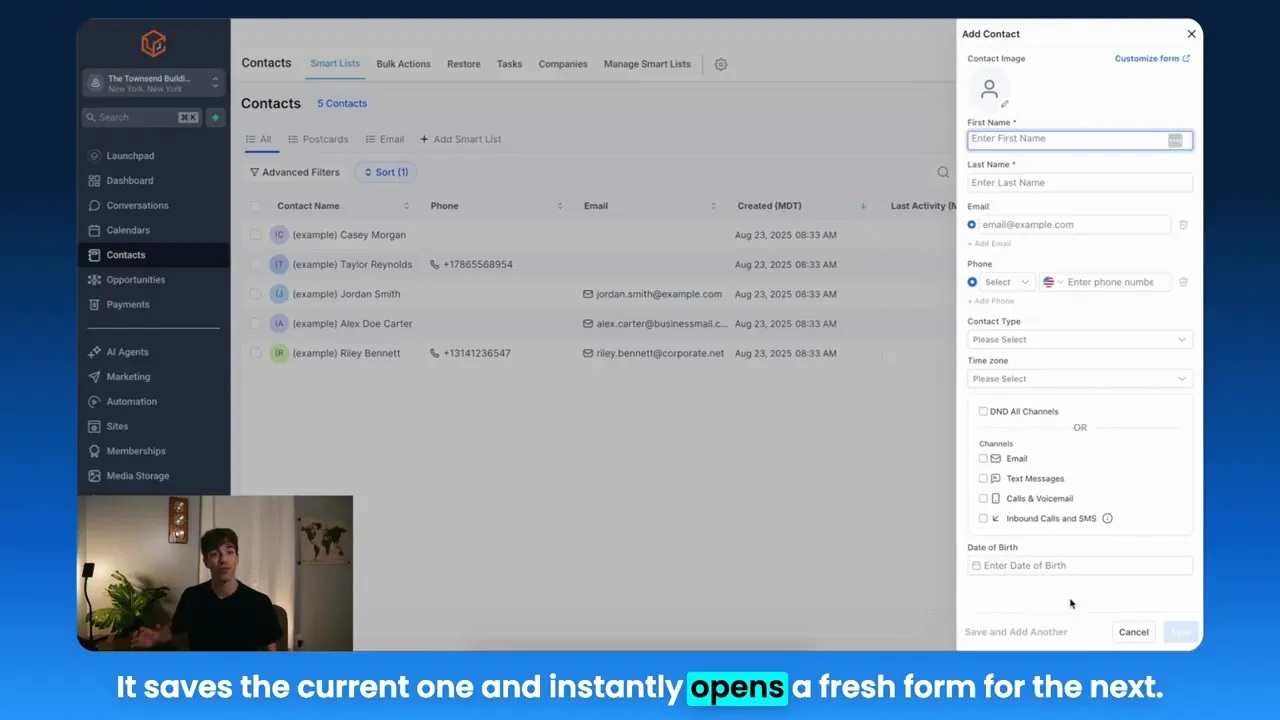Open the Conversations section in the sidebar
Viewport: 1280px width, 720px height.
point(137,205)
